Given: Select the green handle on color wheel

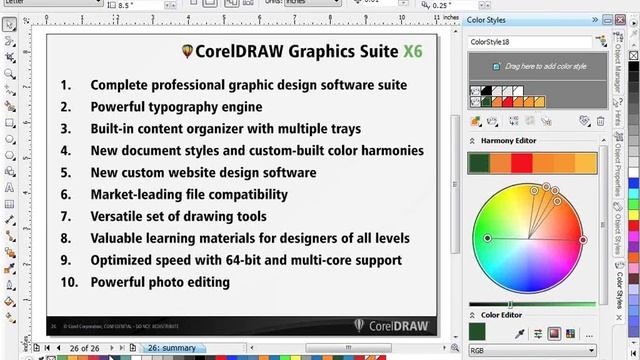Looking at the screenshot, I should tap(487, 238).
